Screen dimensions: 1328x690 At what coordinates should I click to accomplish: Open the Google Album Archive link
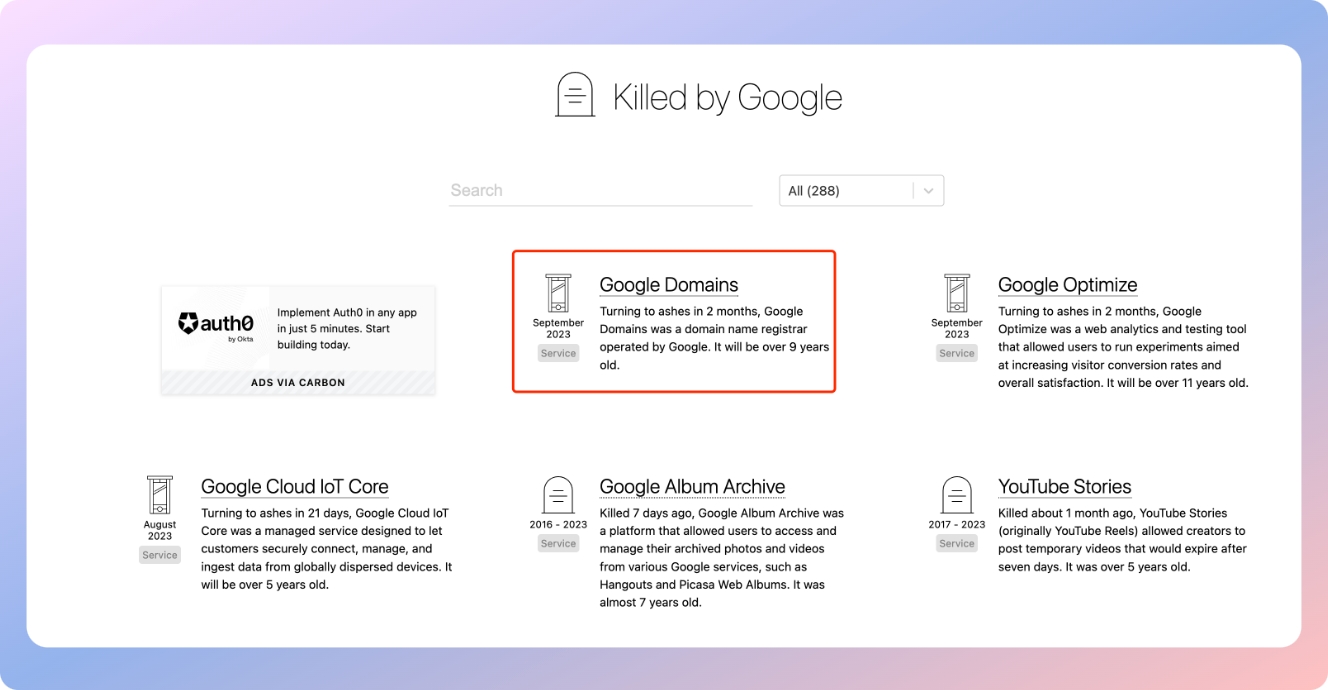tap(692, 487)
